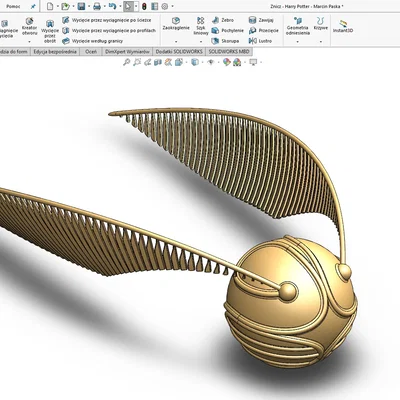Expand View Settings dropdown arrow

[261, 62]
